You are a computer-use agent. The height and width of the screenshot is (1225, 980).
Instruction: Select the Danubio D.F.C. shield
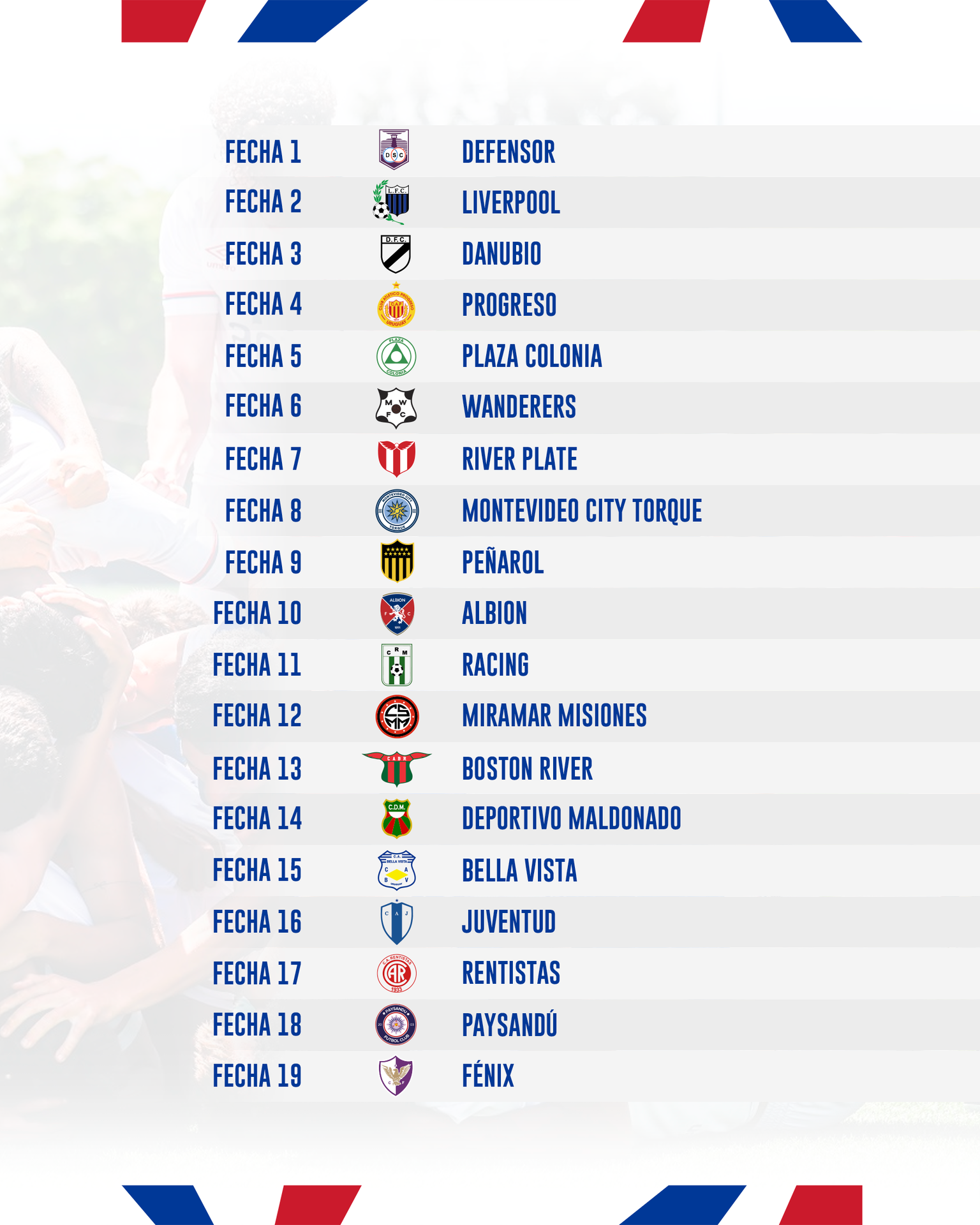coord(396,254)
